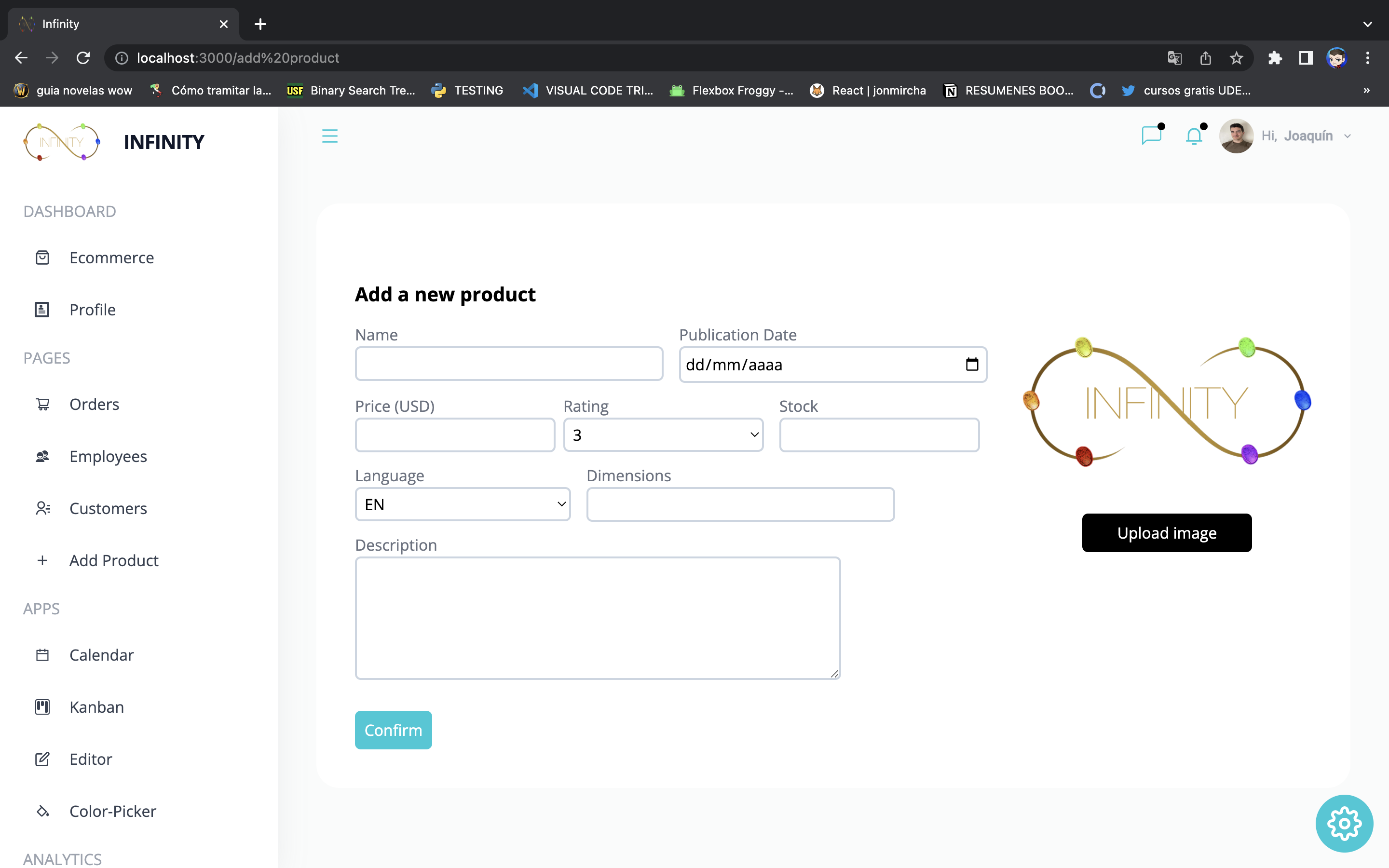This screenshot has width=1389, height=868.
Task: Open the messages chat bubble icon
Action: click(x=1151, y=136)
